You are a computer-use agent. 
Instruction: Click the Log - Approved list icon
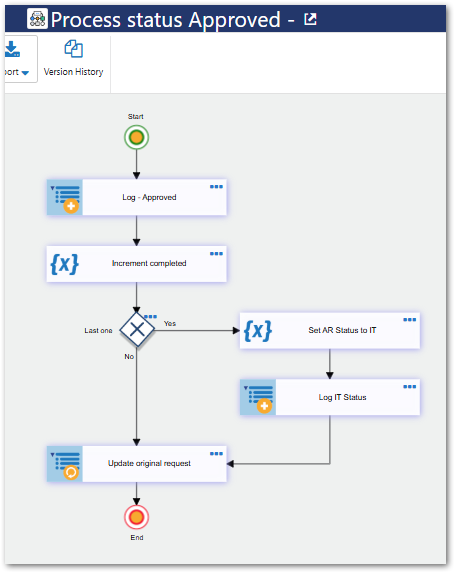click(x=65, y=197)
